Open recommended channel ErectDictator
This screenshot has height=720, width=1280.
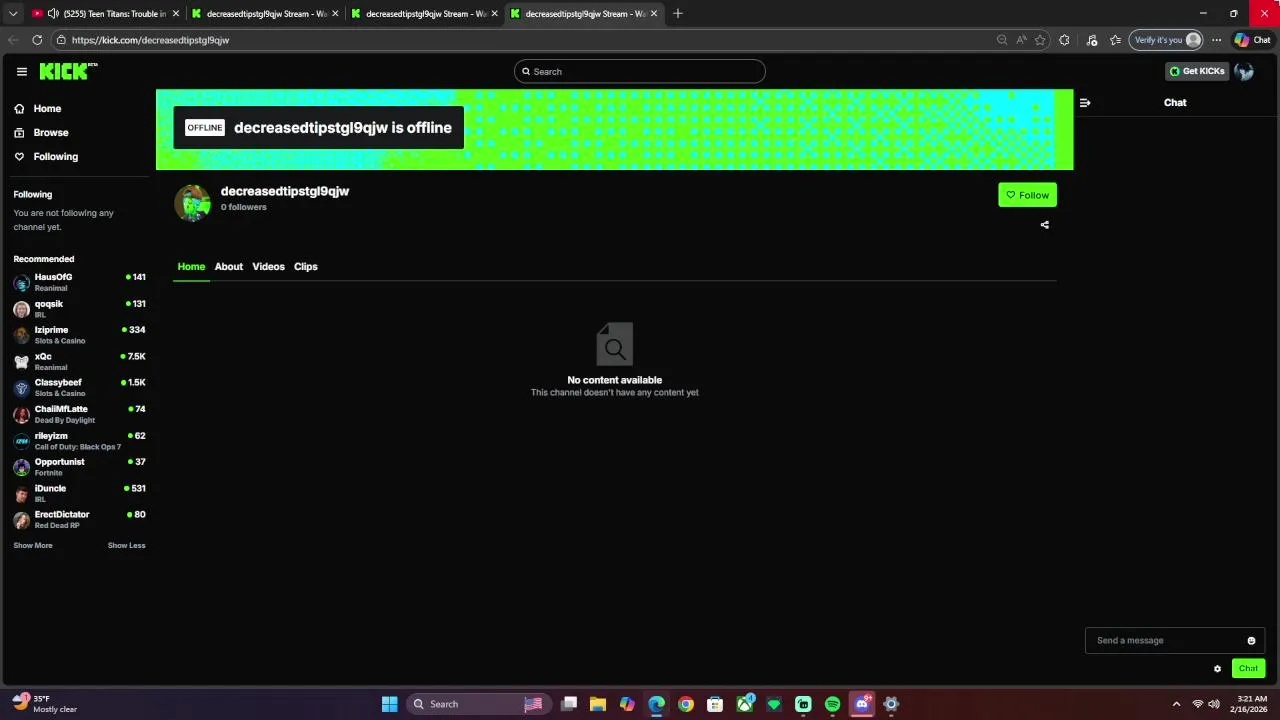coord(79,520)
